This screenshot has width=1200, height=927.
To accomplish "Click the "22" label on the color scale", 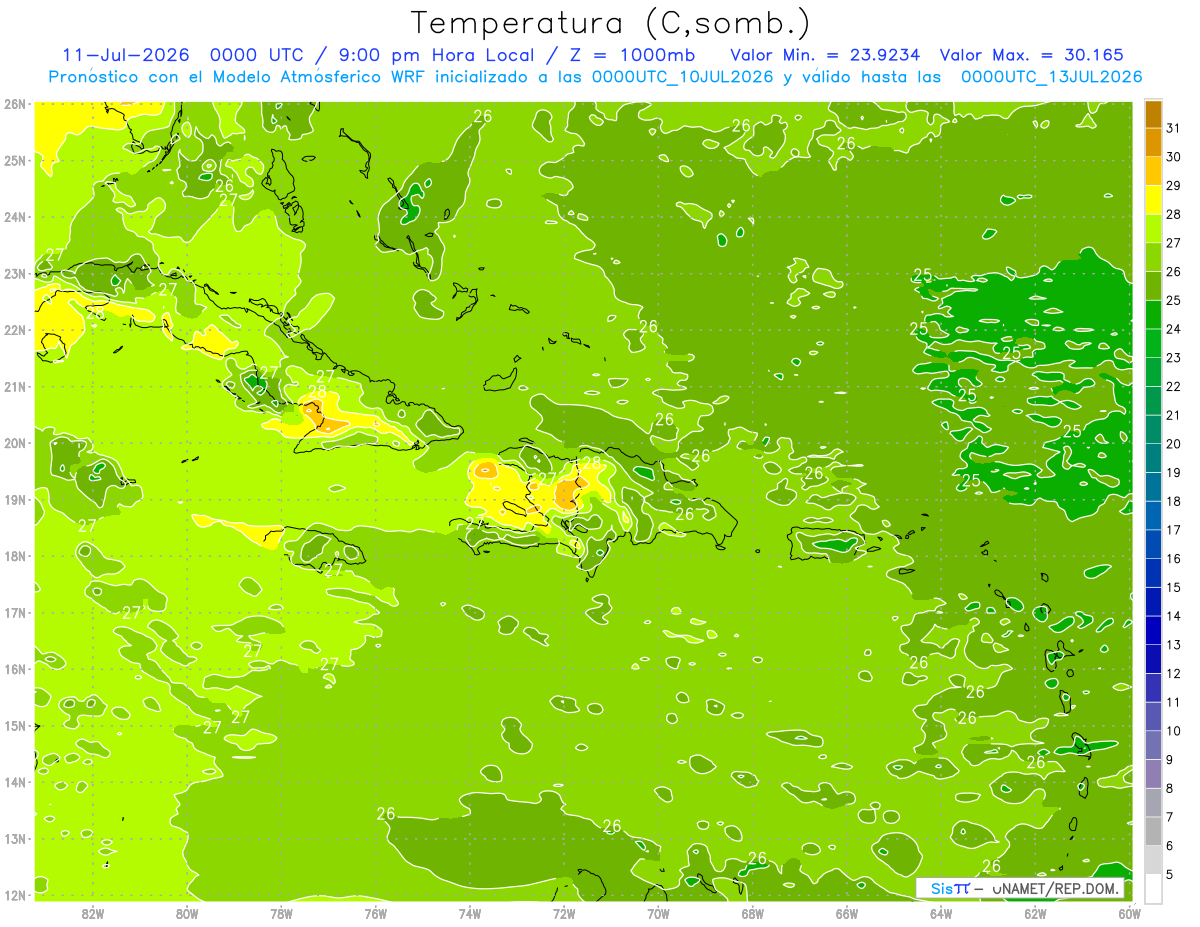I will click(1174, 387).
